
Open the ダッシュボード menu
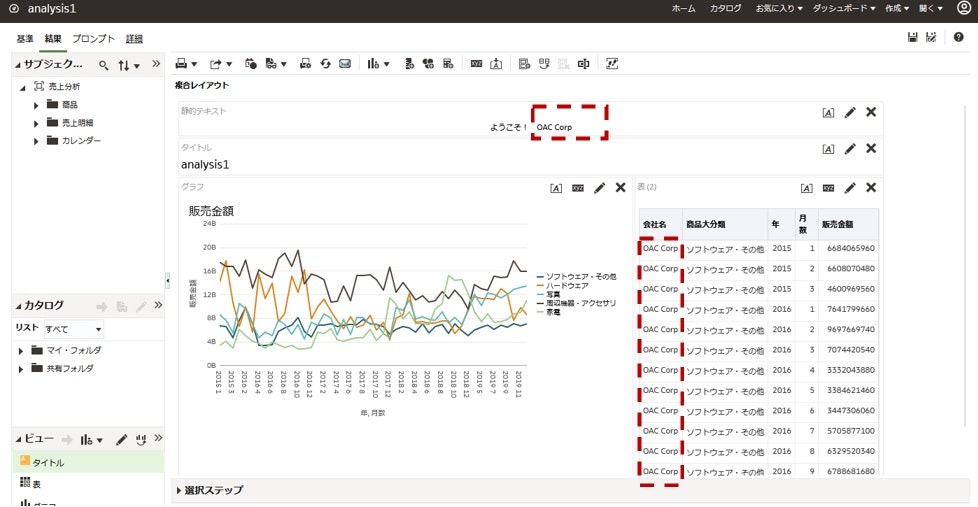pyautogui.click(x=844, y=8)
